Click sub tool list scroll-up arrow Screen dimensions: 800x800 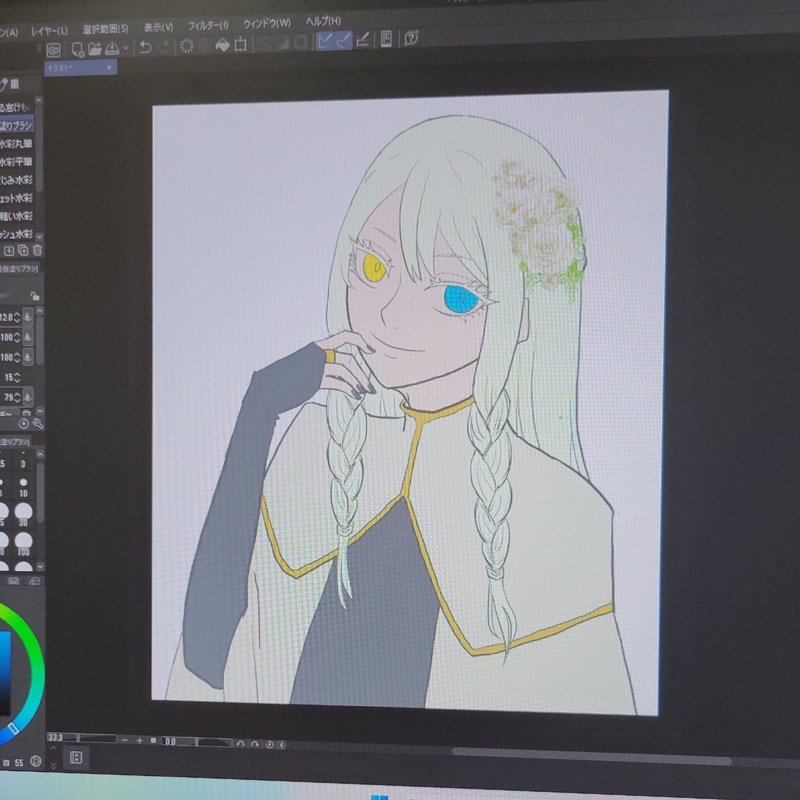click(x=39, y=101)
